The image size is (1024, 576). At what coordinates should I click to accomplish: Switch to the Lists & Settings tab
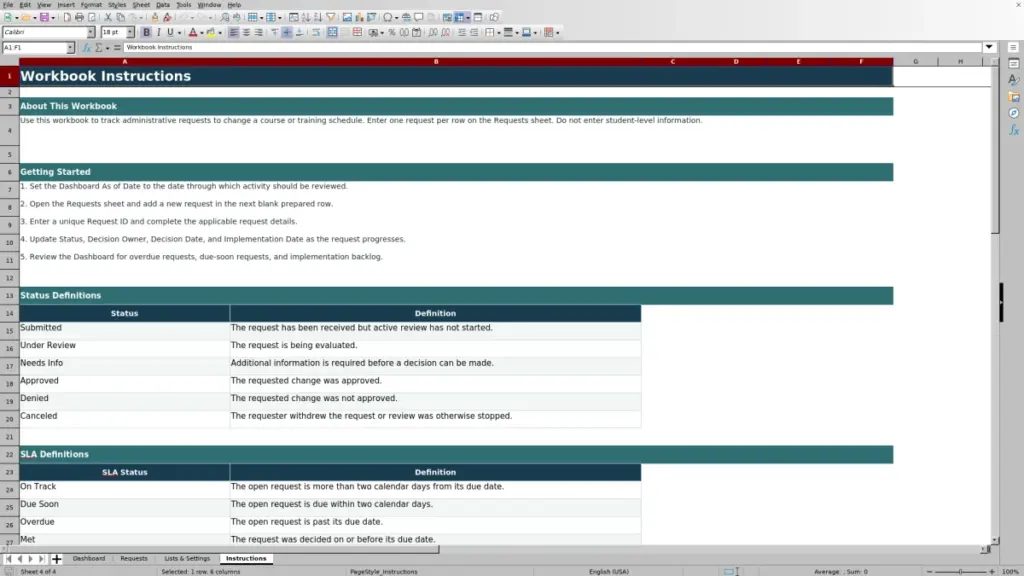(x=187, y=558)
